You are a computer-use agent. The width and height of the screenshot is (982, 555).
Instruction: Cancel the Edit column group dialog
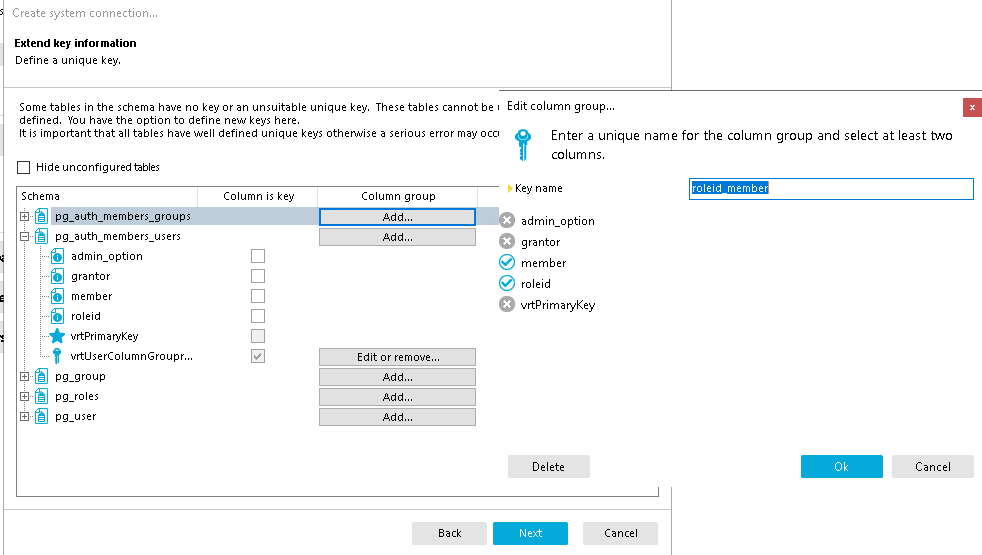click(933, 467)
